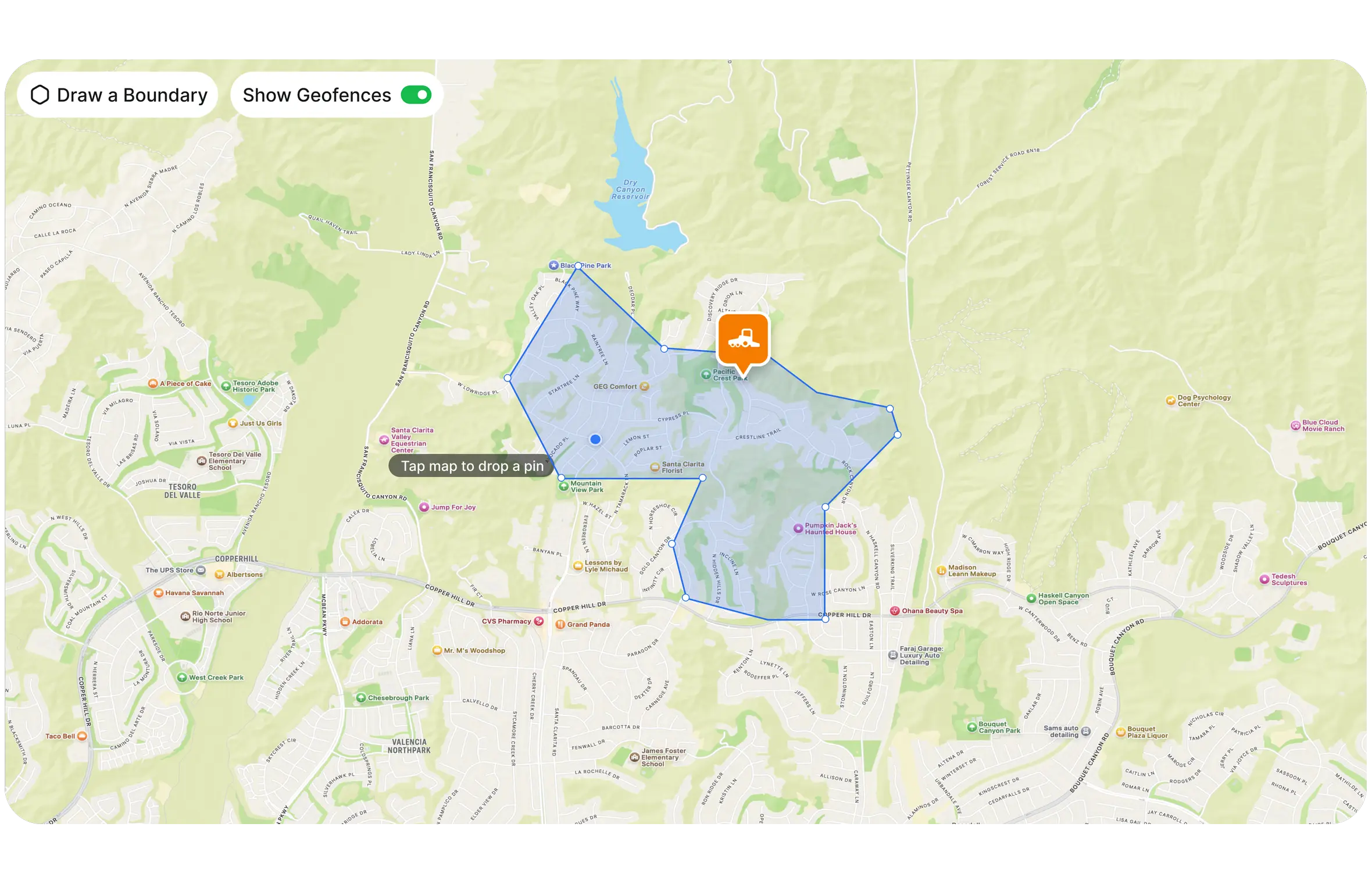Open Tesoro Del Valle Elementary School marker
Viewport: 1372px width, 884px height.
pos(202,461)
